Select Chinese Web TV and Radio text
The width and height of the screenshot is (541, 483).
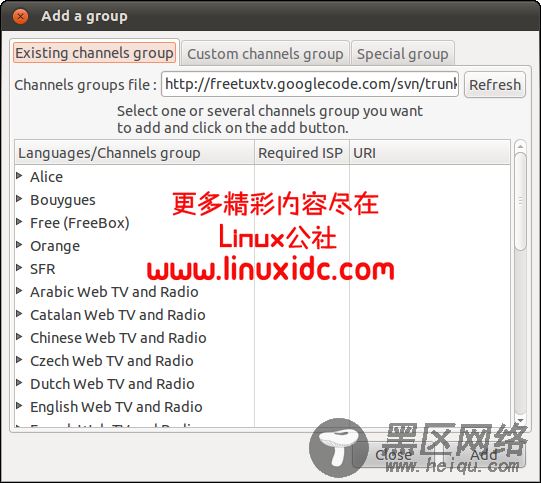coord(118,338)
